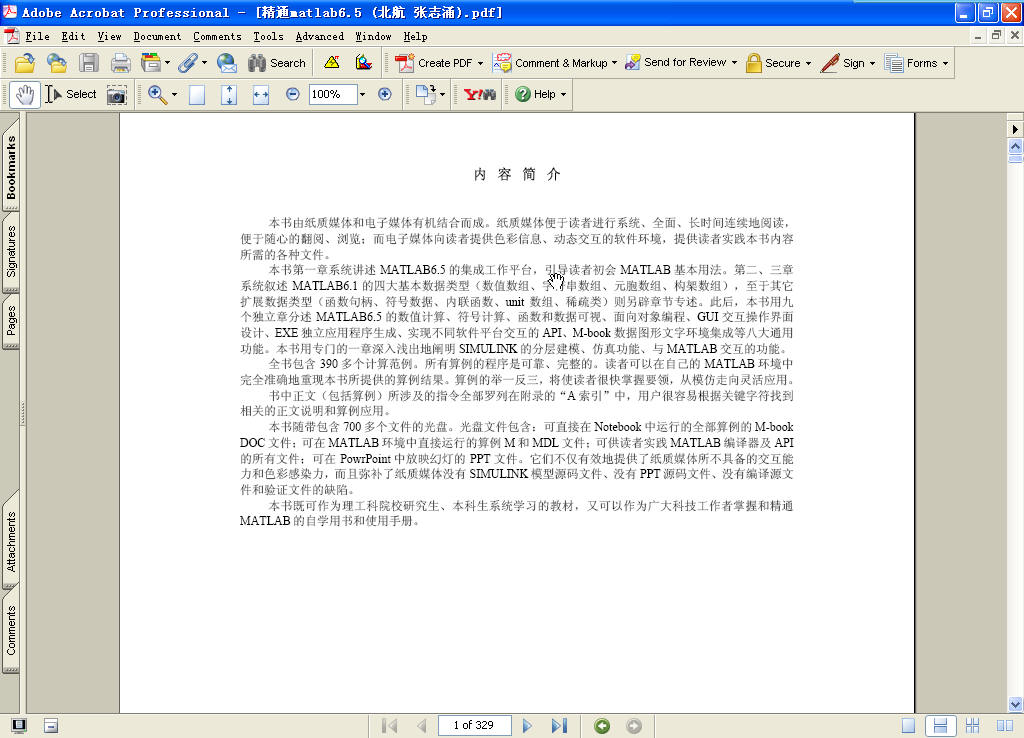This screenshot has width=1024, height=738.
Task: Jump to the last page
Action: 559,726
